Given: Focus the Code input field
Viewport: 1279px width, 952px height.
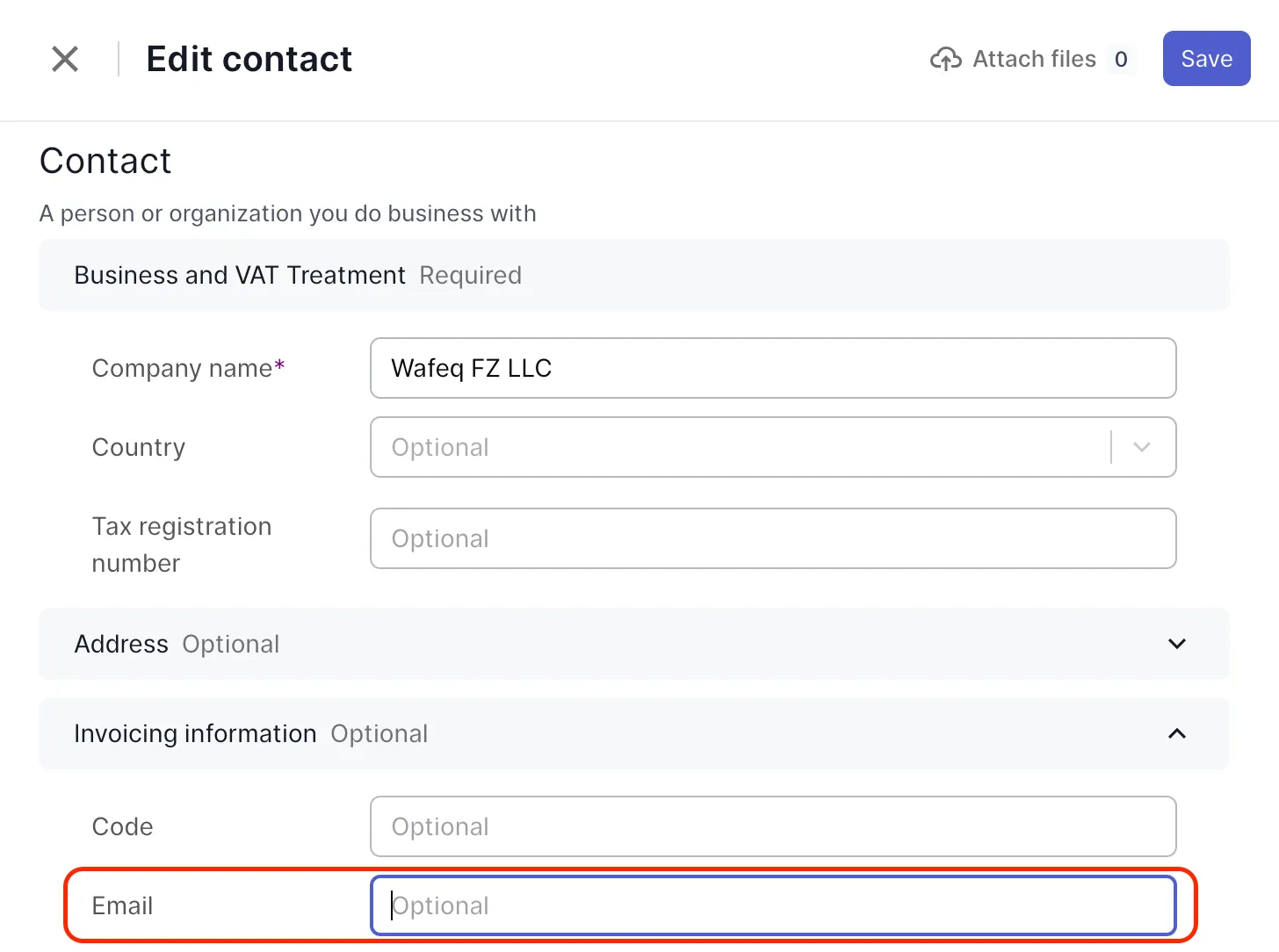Looking at the screenshot, I should [773, 826].
